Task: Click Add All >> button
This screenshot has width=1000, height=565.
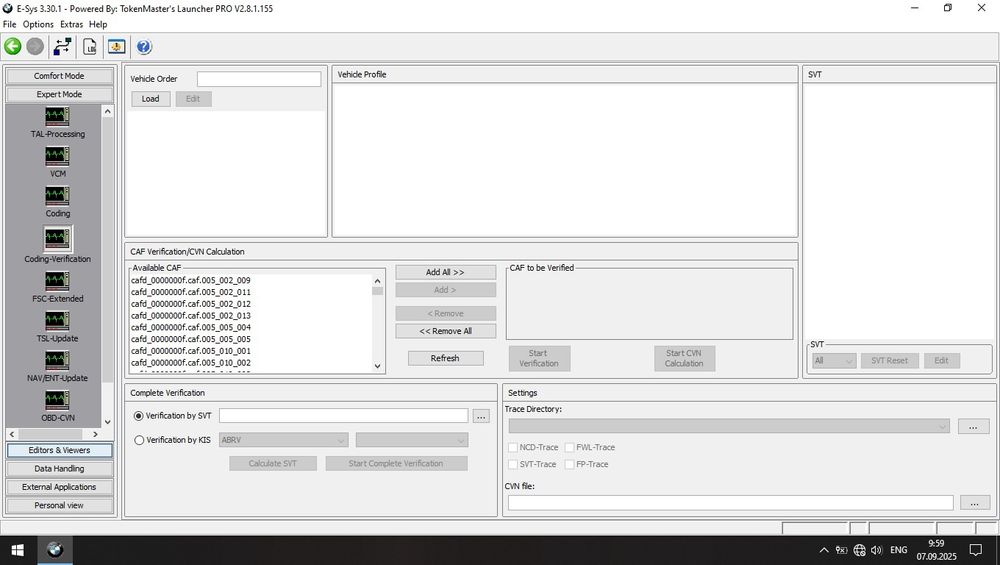Action: click(445, 272)
